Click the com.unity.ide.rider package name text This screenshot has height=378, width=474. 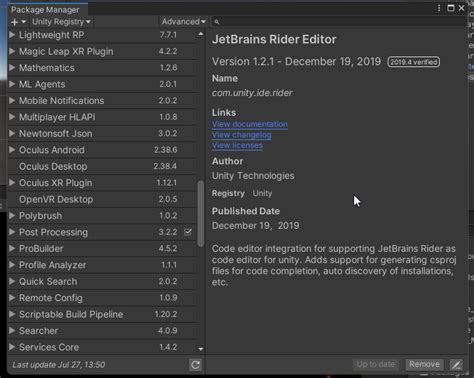tap(252, 93)
